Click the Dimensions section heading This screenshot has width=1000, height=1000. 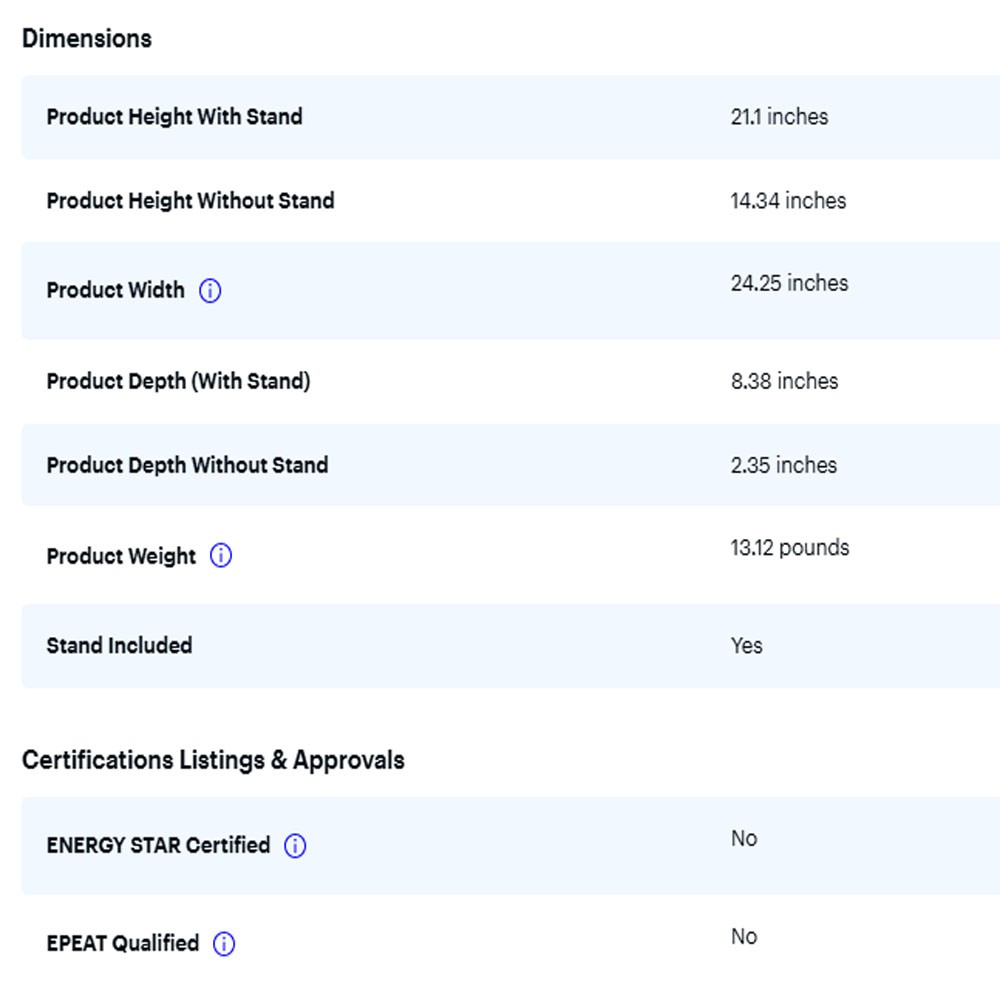[87, 39]
